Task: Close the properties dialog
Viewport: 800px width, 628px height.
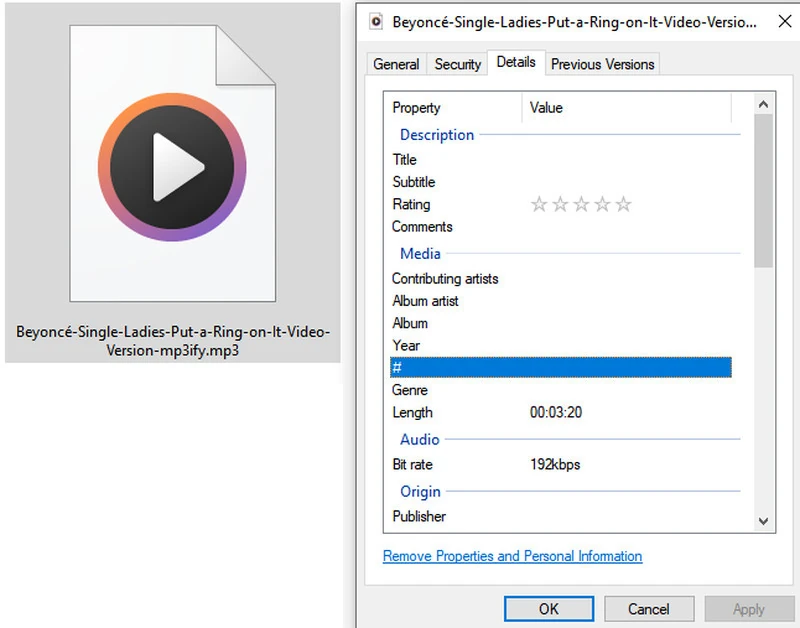Action: pos(785,21)
